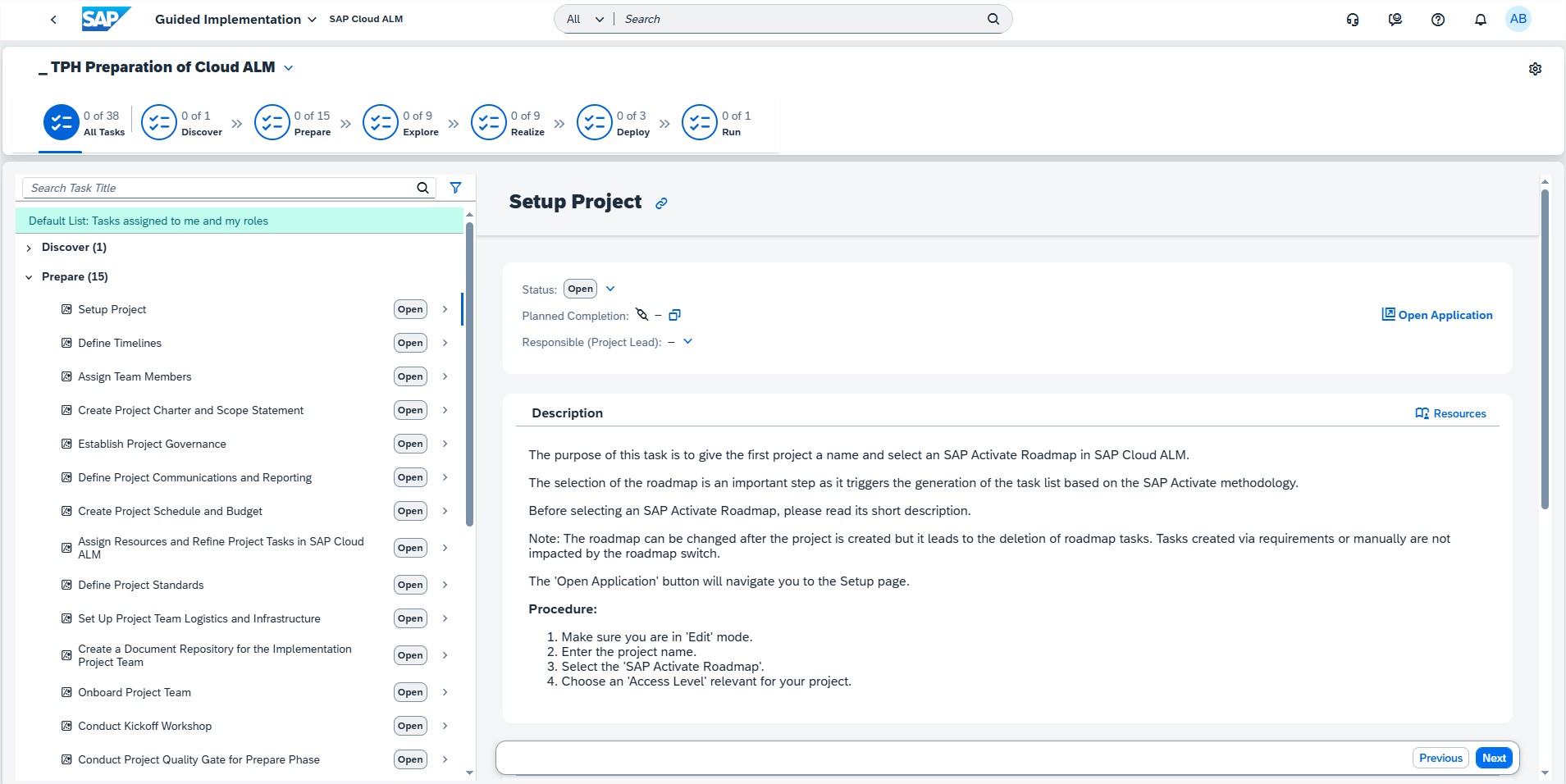The width and height of the screenshot is (1566, 784).
Task: Click the Search Task Title field
Action: (220, 188)
